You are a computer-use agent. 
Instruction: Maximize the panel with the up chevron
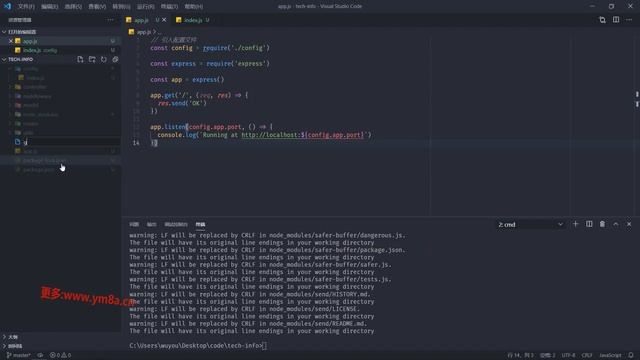point(616,224)
